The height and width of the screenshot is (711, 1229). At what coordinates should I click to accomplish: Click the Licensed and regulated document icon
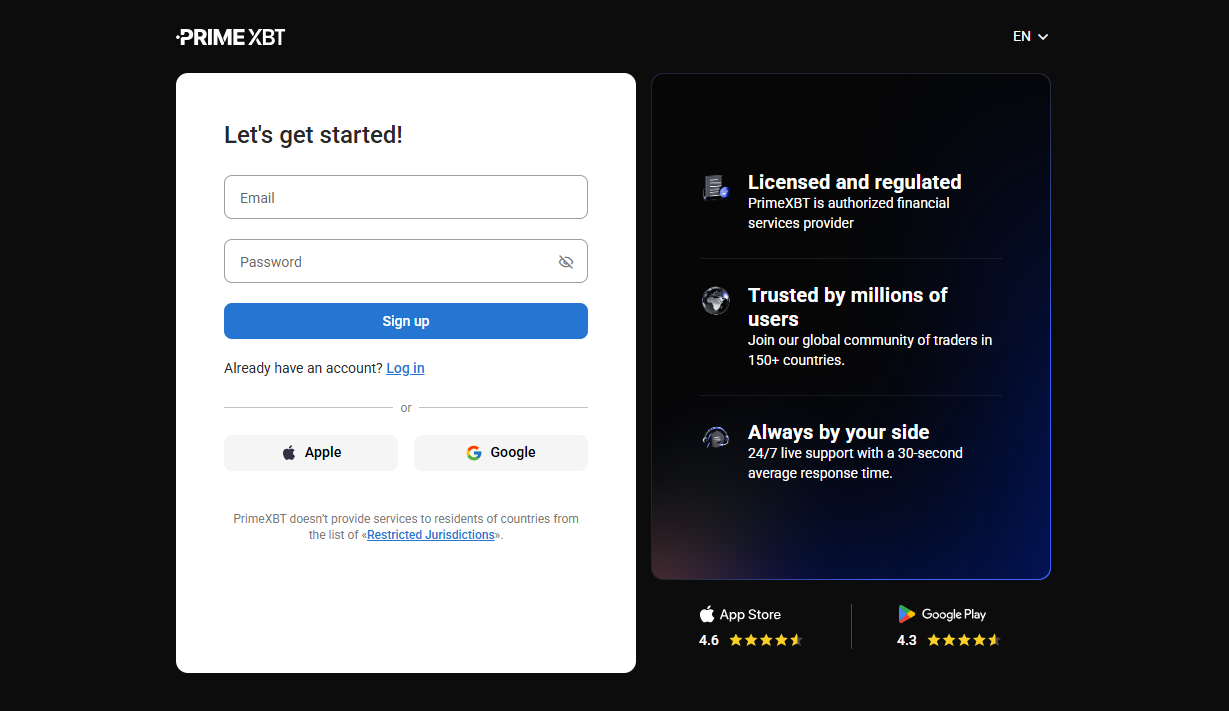coord(716,187)
